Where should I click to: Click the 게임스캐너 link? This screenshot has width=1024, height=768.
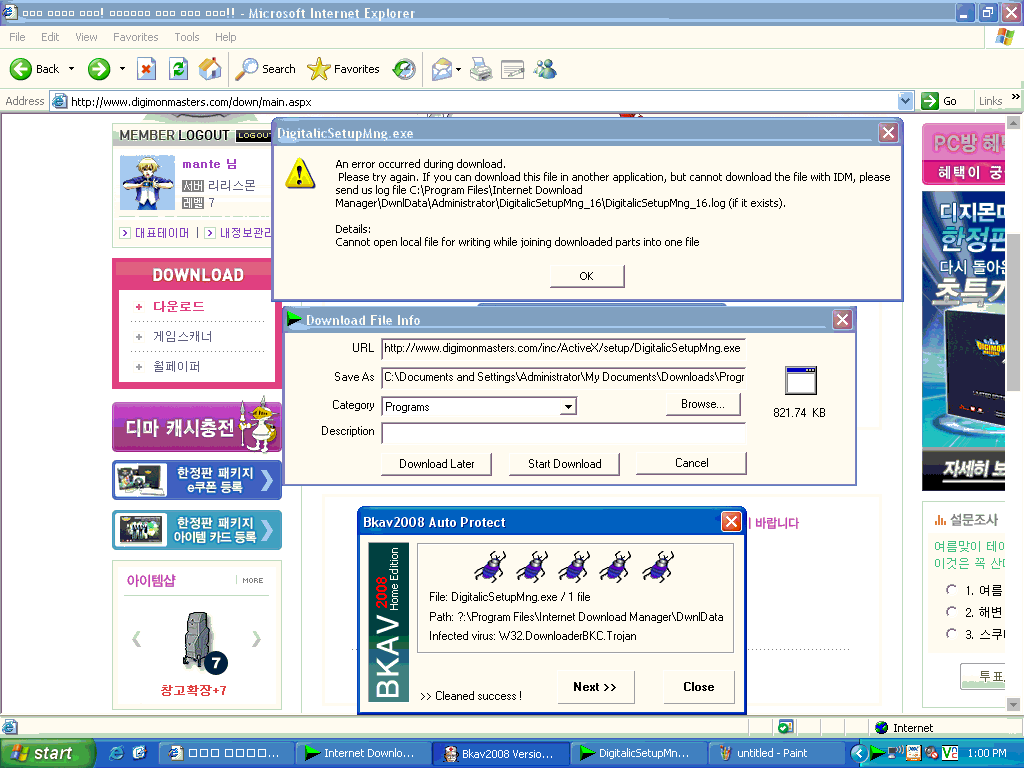pyautogui.click(x=182, y=336)
